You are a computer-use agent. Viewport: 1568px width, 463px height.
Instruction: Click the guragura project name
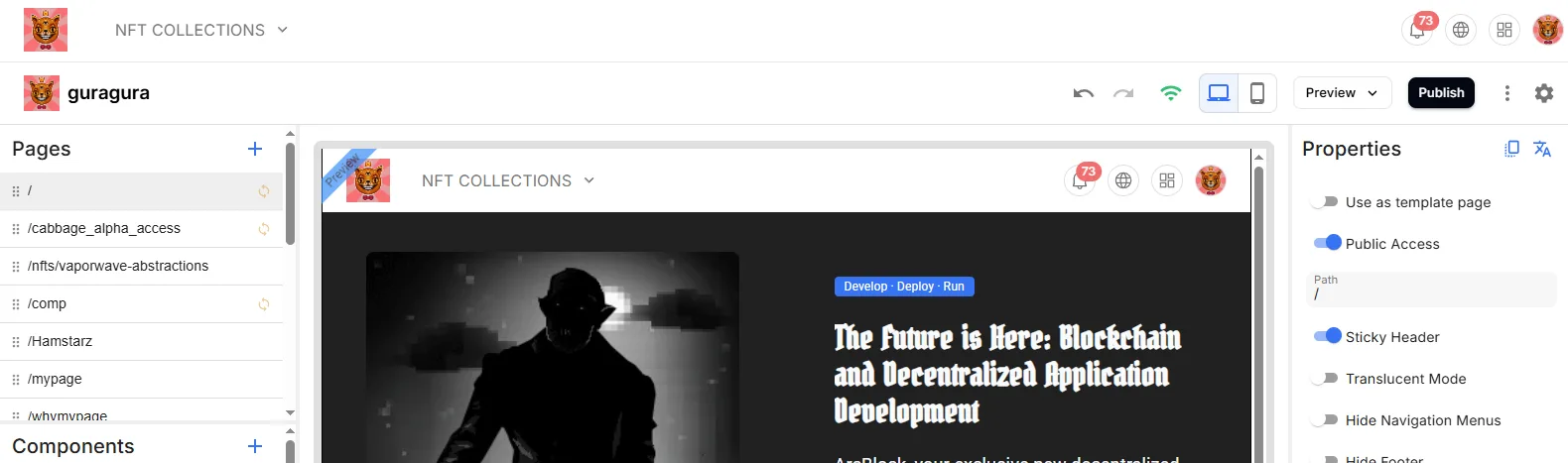[108, 93]
